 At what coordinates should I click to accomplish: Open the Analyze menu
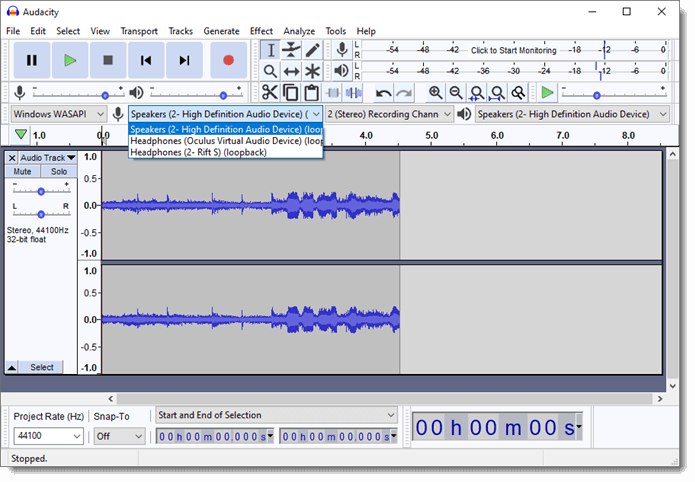coord(299,31)
